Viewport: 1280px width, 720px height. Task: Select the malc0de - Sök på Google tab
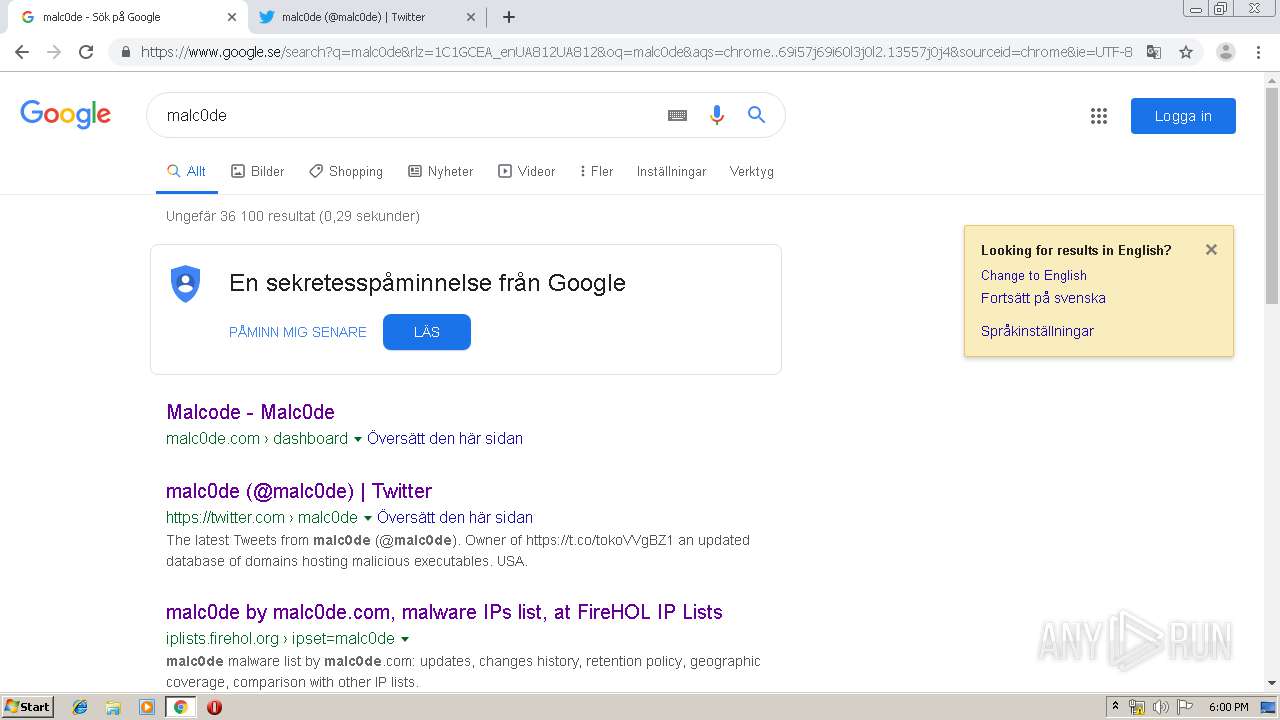coord(128,17)
